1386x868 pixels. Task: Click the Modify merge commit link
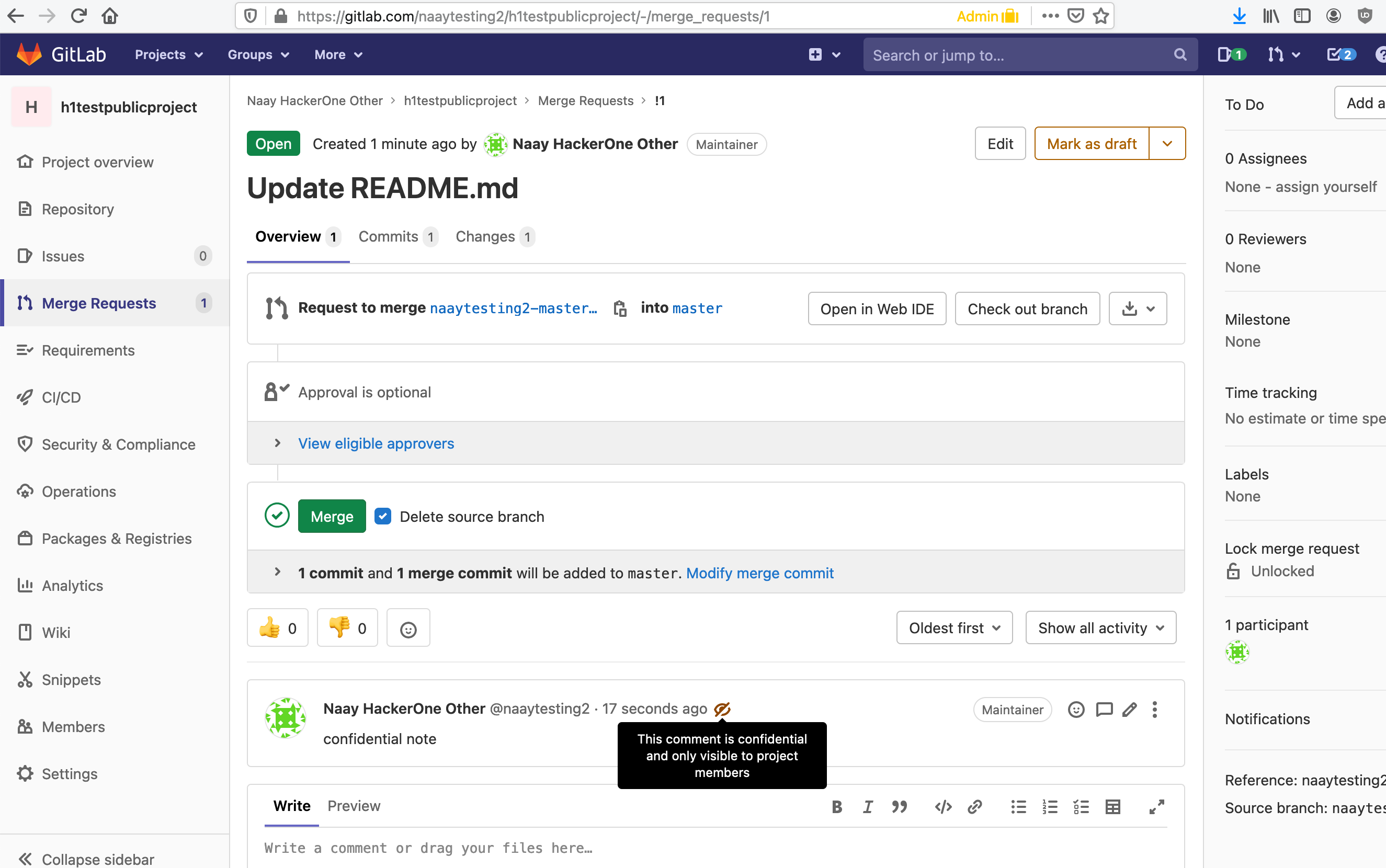pos(759,573)
